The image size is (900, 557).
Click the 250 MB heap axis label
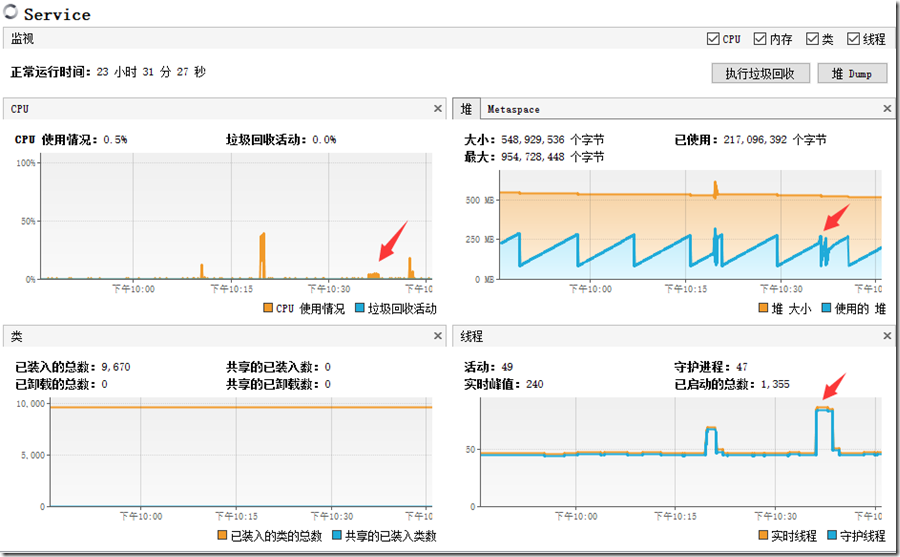(480, 239)
